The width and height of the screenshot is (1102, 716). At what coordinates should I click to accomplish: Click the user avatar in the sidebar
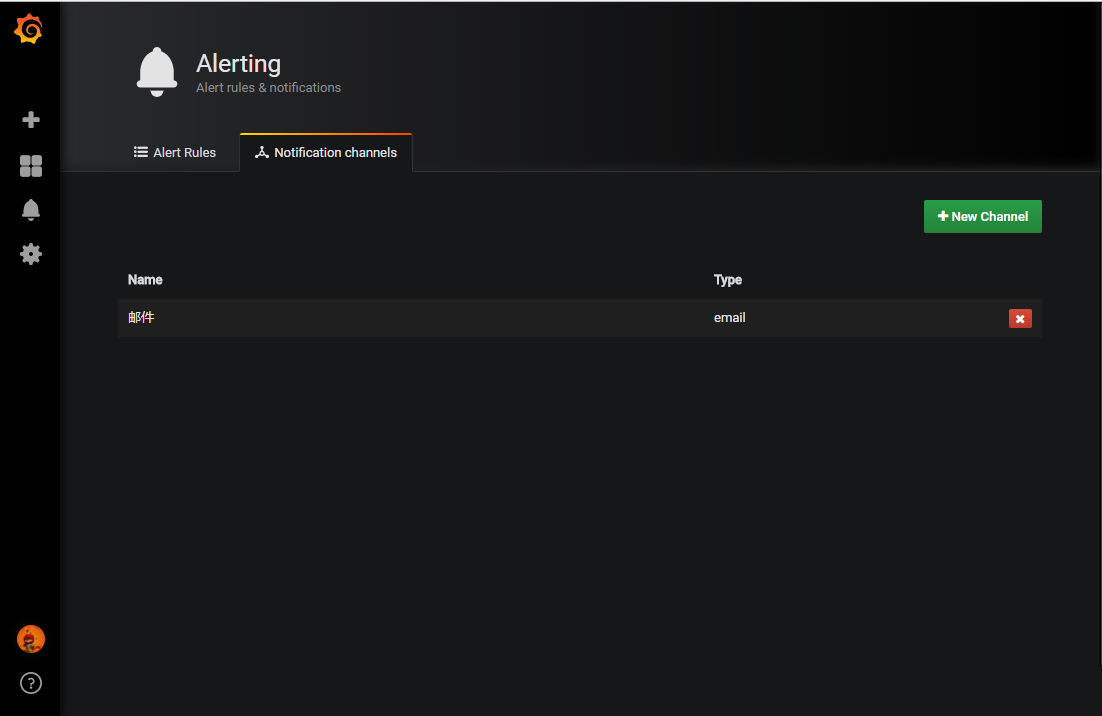pyautogui.click(x=30, y=639)
